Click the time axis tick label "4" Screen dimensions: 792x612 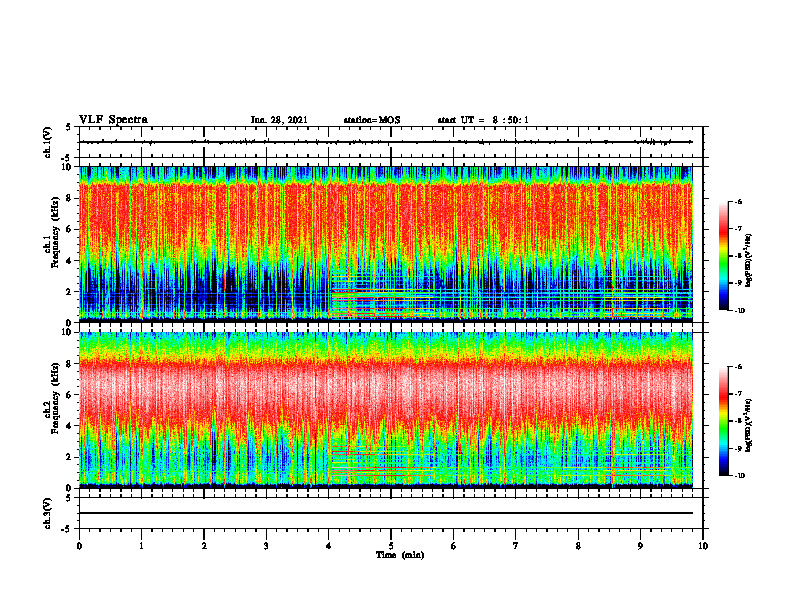pyautogui.click(x=329, y=546)
